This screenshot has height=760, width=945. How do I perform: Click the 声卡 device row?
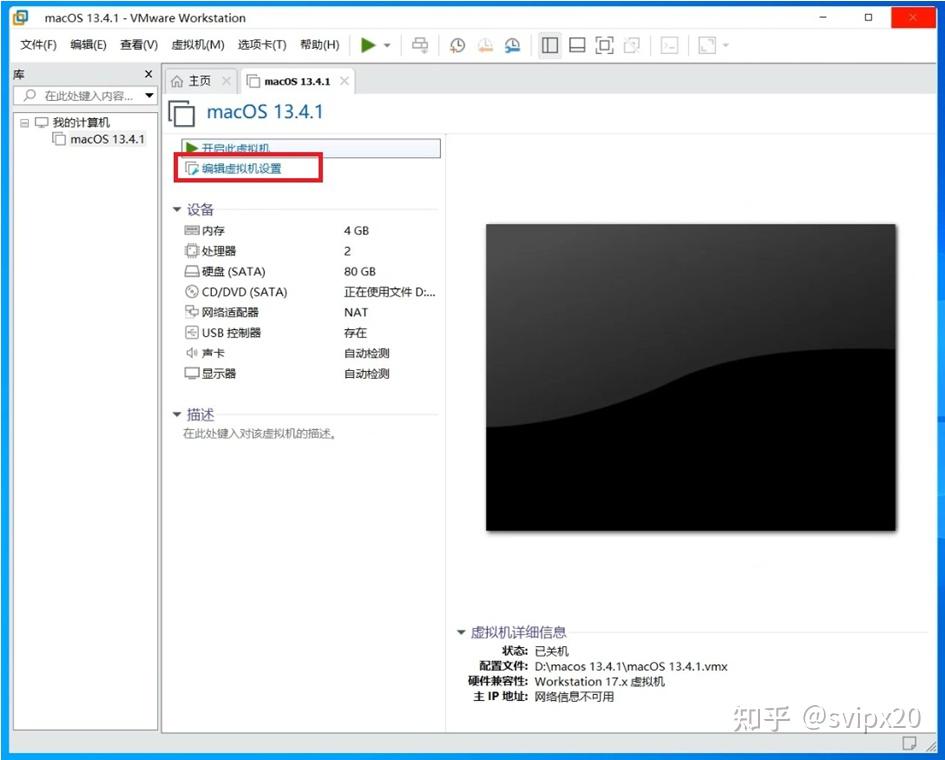(310, 353)
